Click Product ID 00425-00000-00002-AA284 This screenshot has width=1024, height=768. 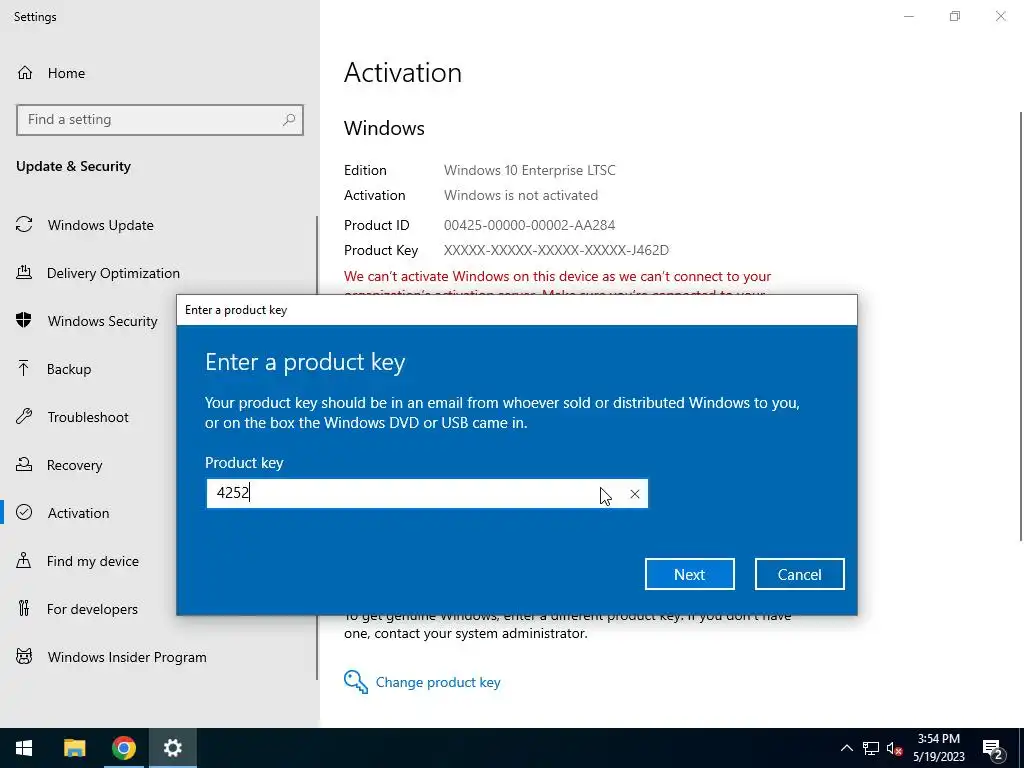click(529, 225)
